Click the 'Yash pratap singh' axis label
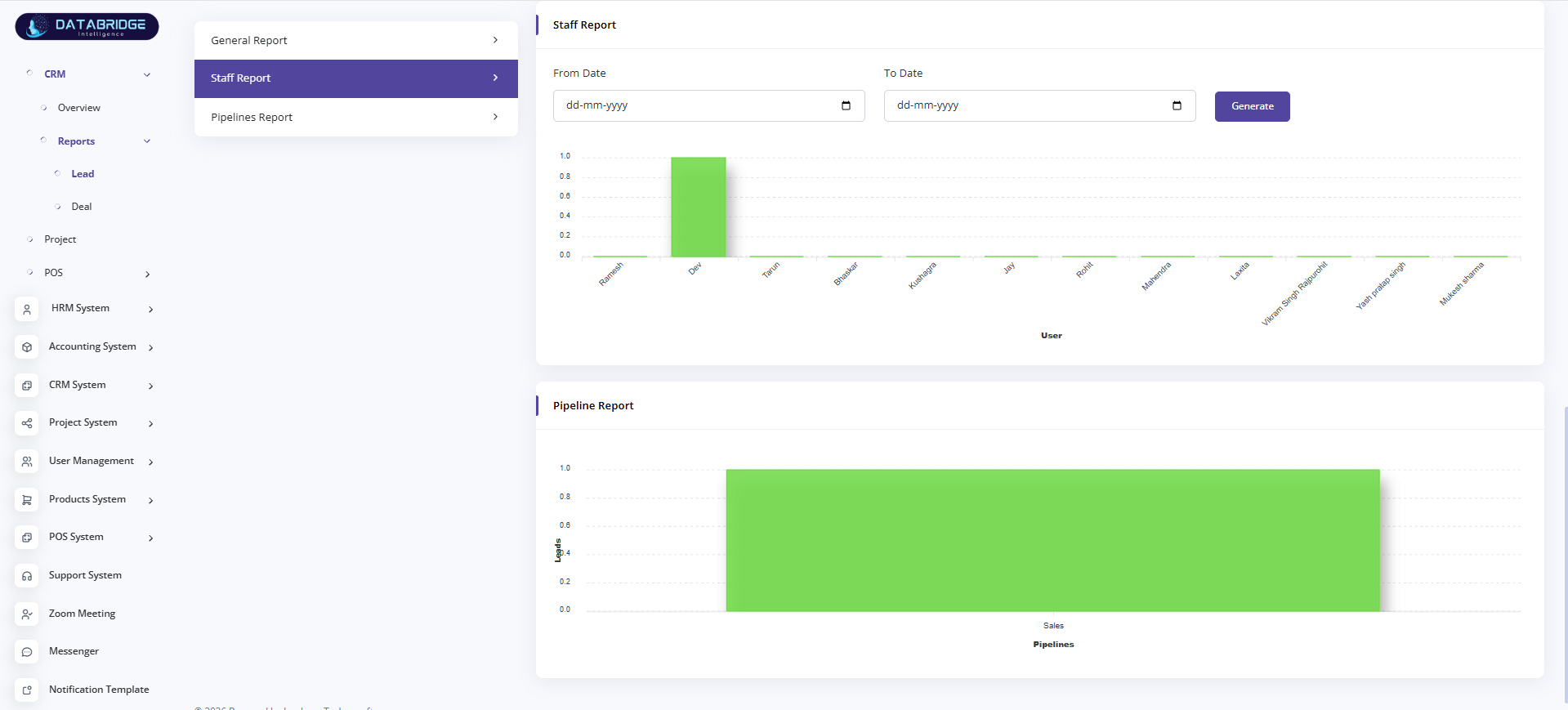 click(1381, 285)
